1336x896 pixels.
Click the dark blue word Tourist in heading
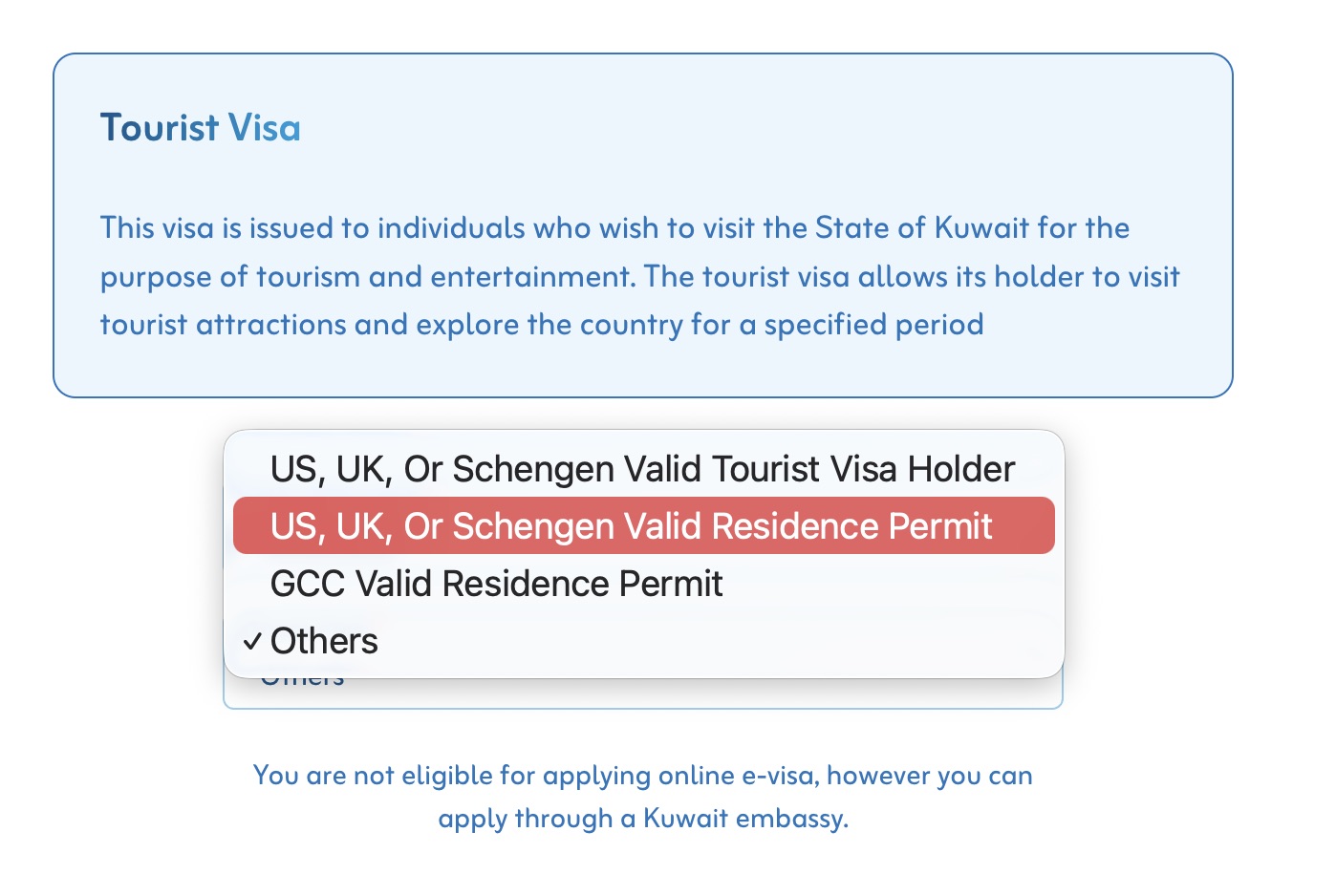[160, 128]
